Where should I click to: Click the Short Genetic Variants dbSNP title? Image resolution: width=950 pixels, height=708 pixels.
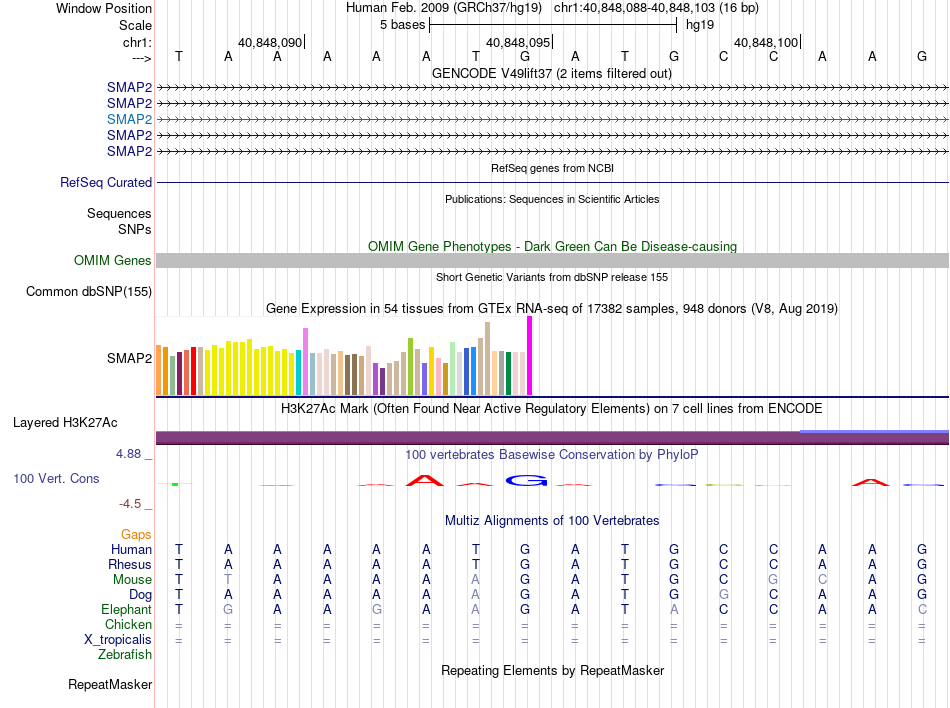(552, 277)
